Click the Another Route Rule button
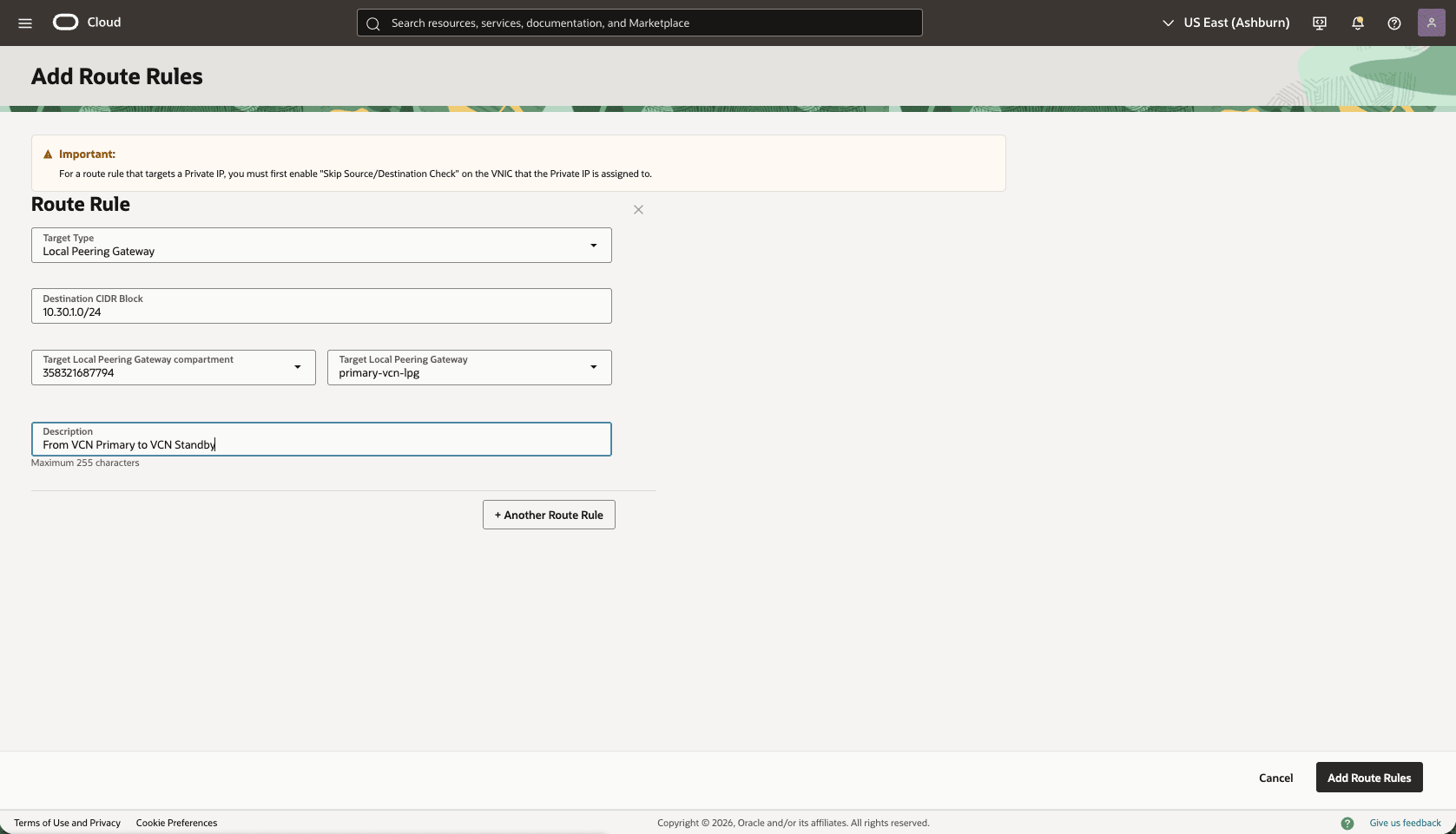The height and width of the screenshot is (834, 1456). 548,515
